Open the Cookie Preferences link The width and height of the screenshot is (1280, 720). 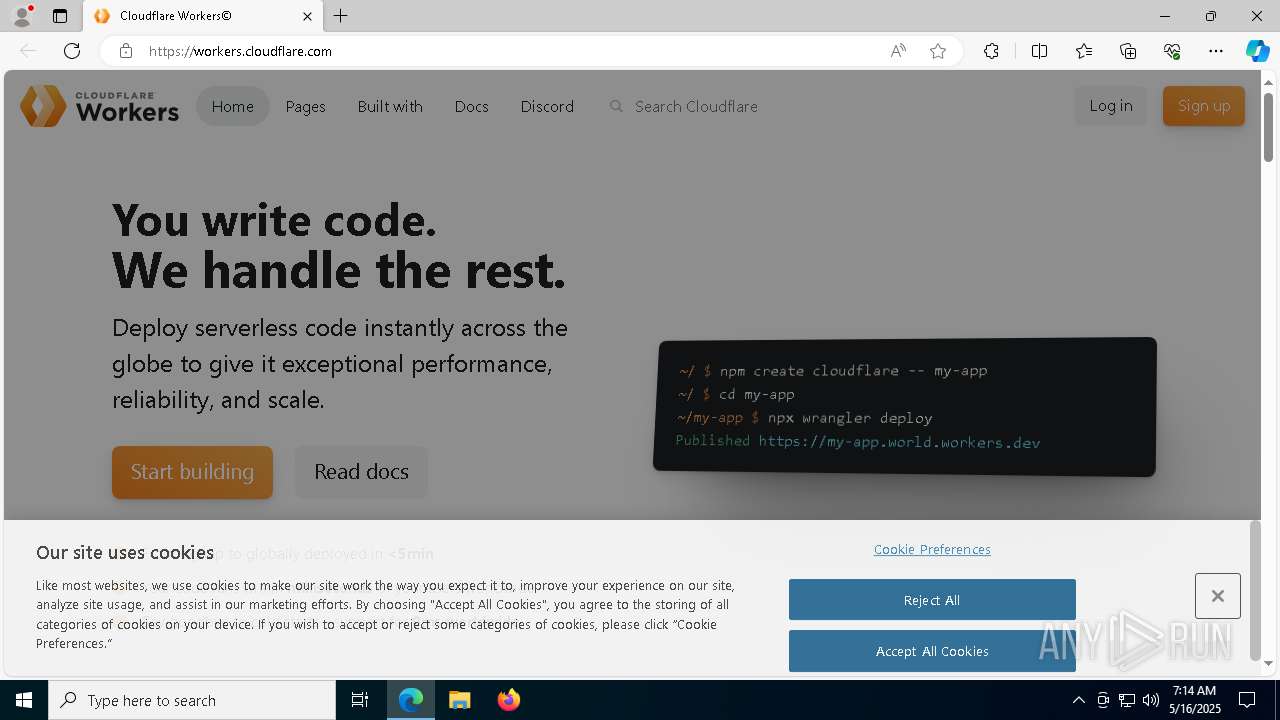932,549
